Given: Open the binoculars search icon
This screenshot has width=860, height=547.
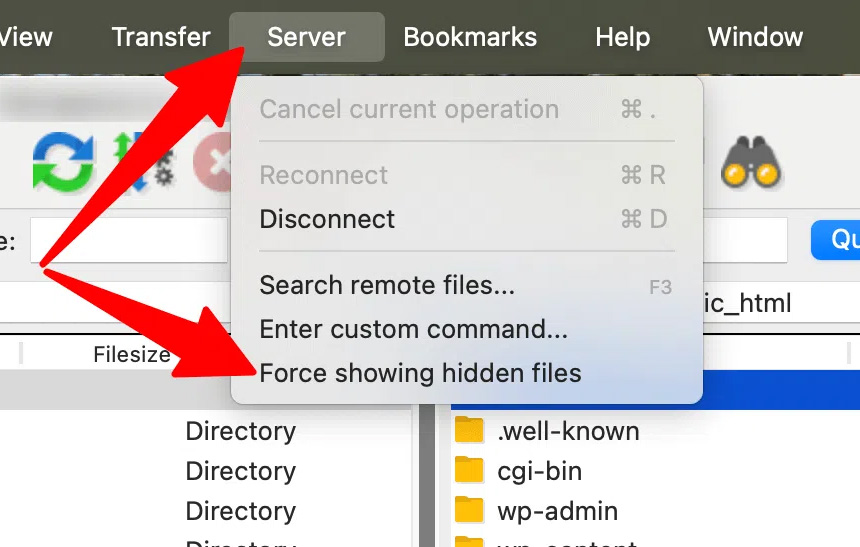Looking at the screenshot, I should (750, 163).
